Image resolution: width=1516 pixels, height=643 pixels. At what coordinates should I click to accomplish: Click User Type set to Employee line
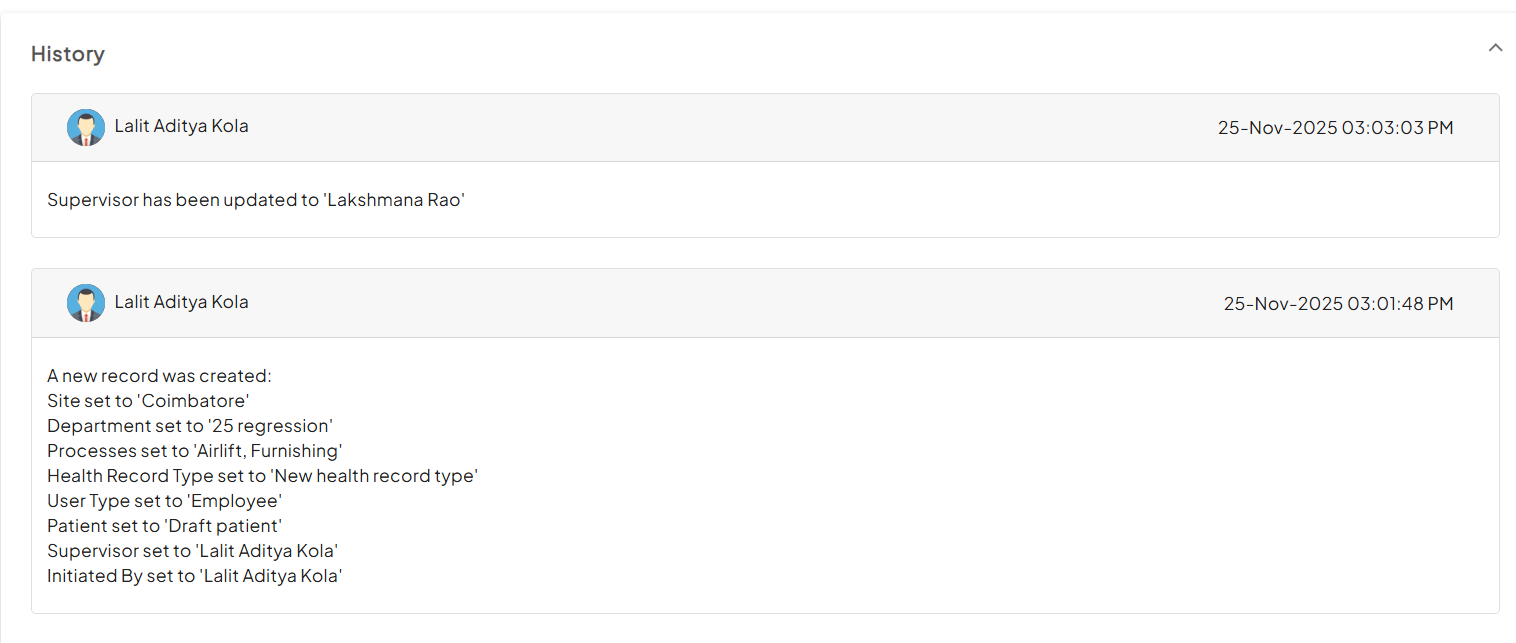point(165,501)
